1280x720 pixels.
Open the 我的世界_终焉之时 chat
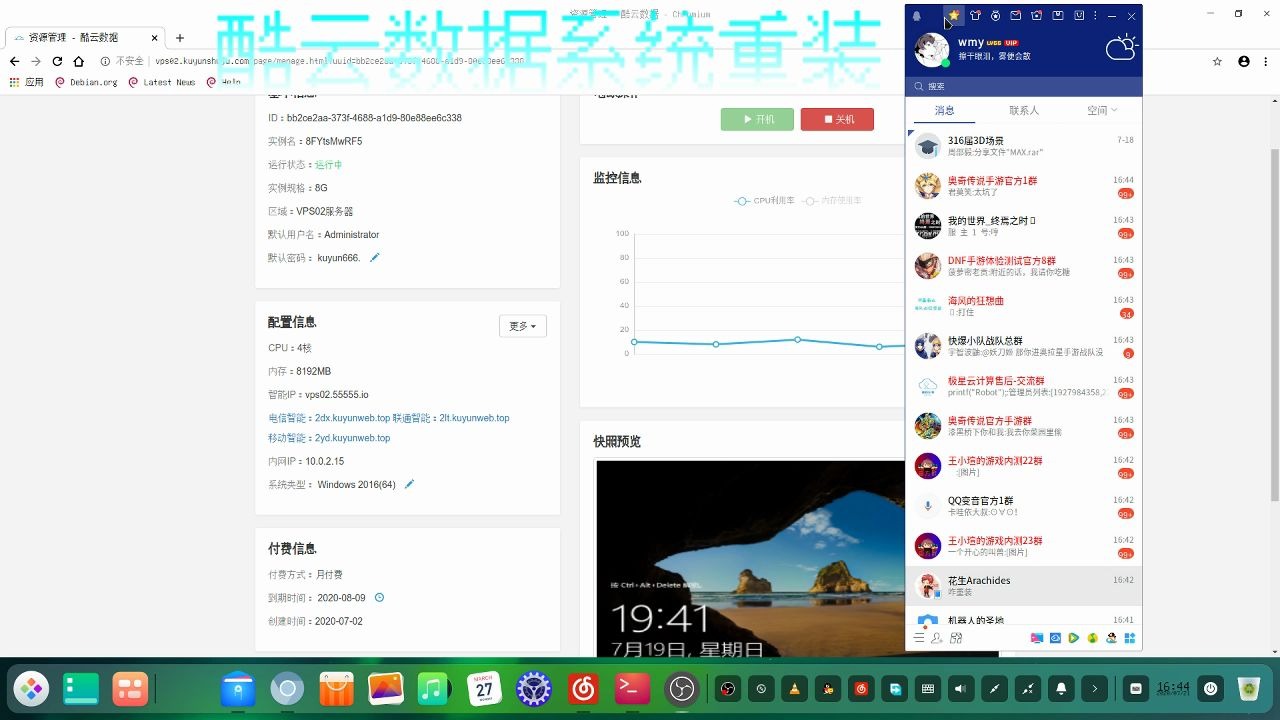[1023, 226]
